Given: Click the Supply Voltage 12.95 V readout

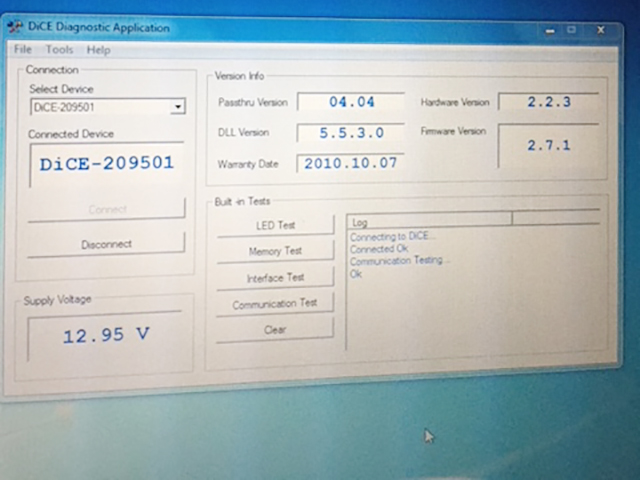Looking at the screenshot, I should tap(106, 336).
